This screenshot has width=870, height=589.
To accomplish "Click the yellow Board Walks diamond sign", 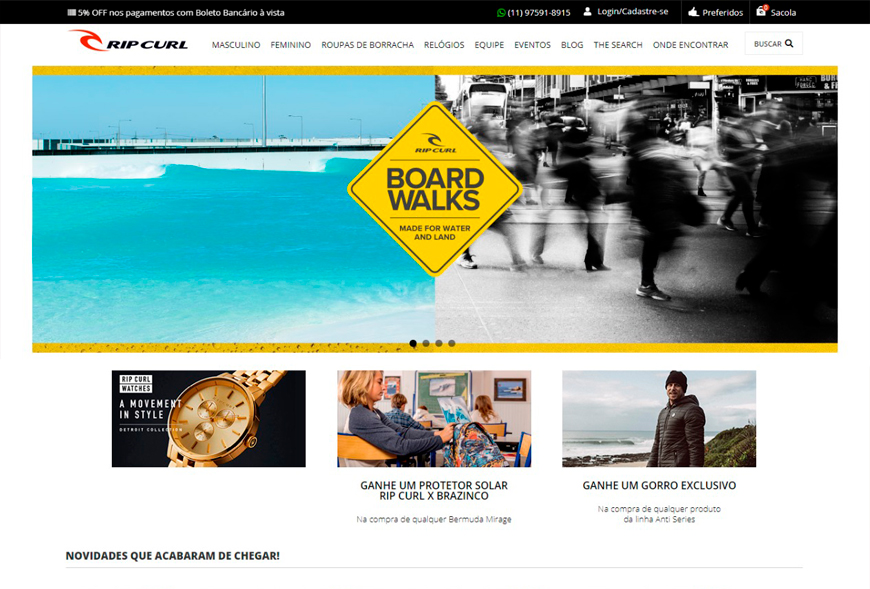I will pyautogui.click(x=434, y=189).
